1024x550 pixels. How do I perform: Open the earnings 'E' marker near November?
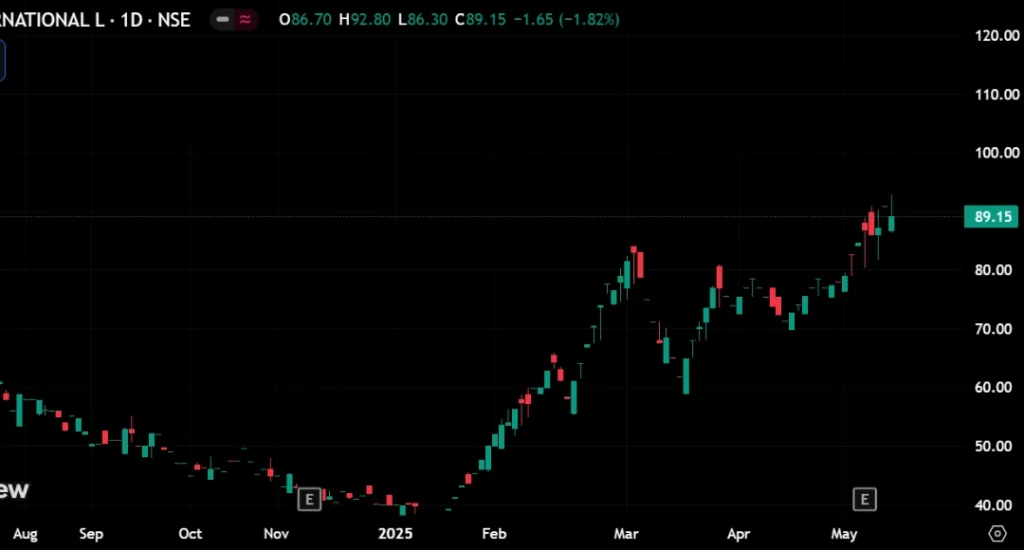tap(310, 500)
